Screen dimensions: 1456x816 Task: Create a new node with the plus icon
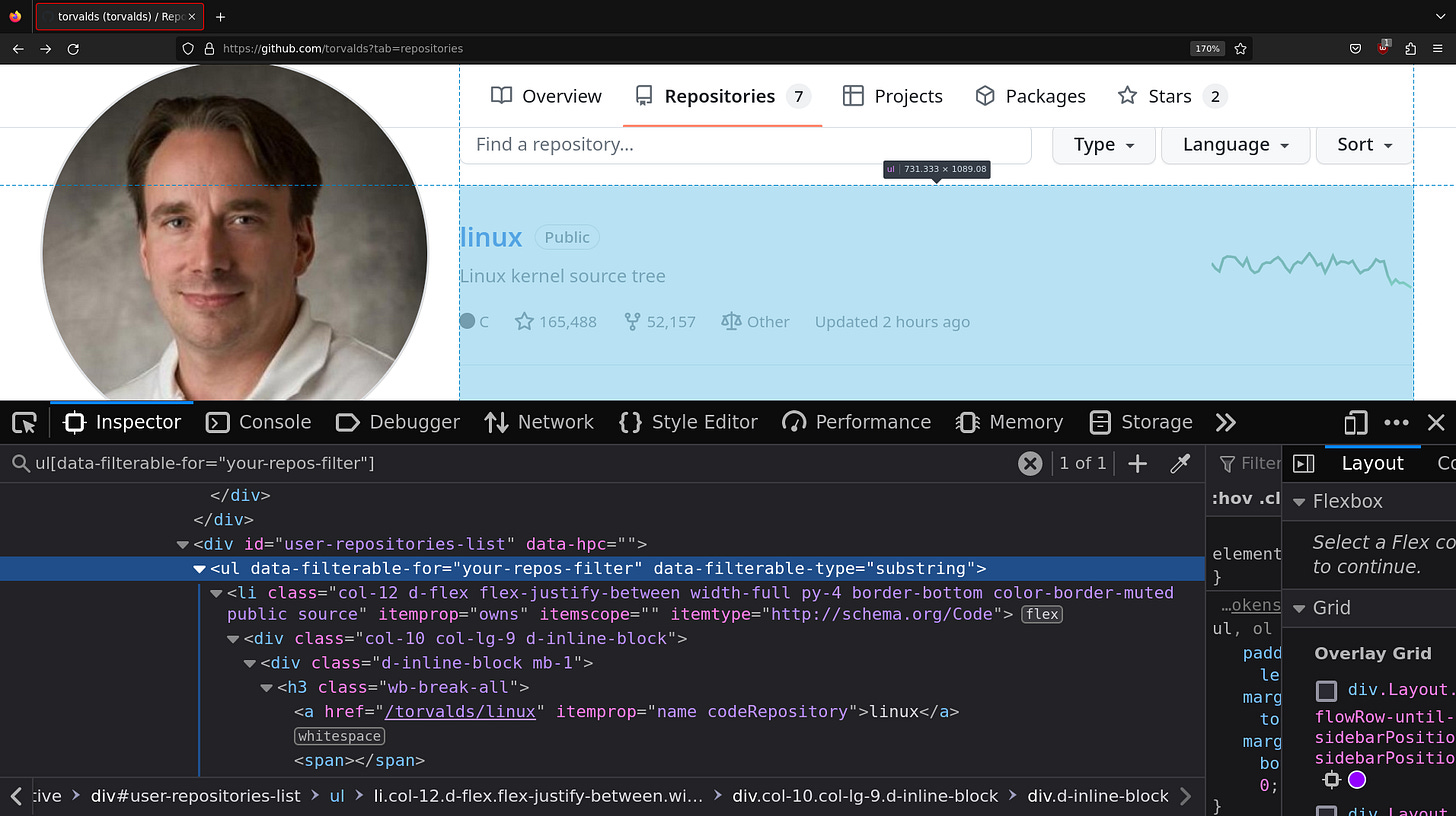(x=1137, y=463)
